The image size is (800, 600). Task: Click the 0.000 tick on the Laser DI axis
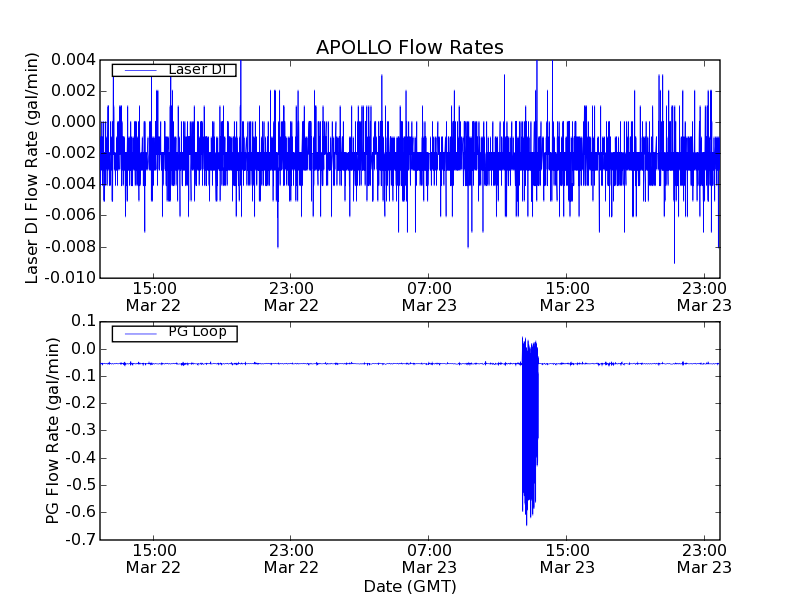point(73,122)
